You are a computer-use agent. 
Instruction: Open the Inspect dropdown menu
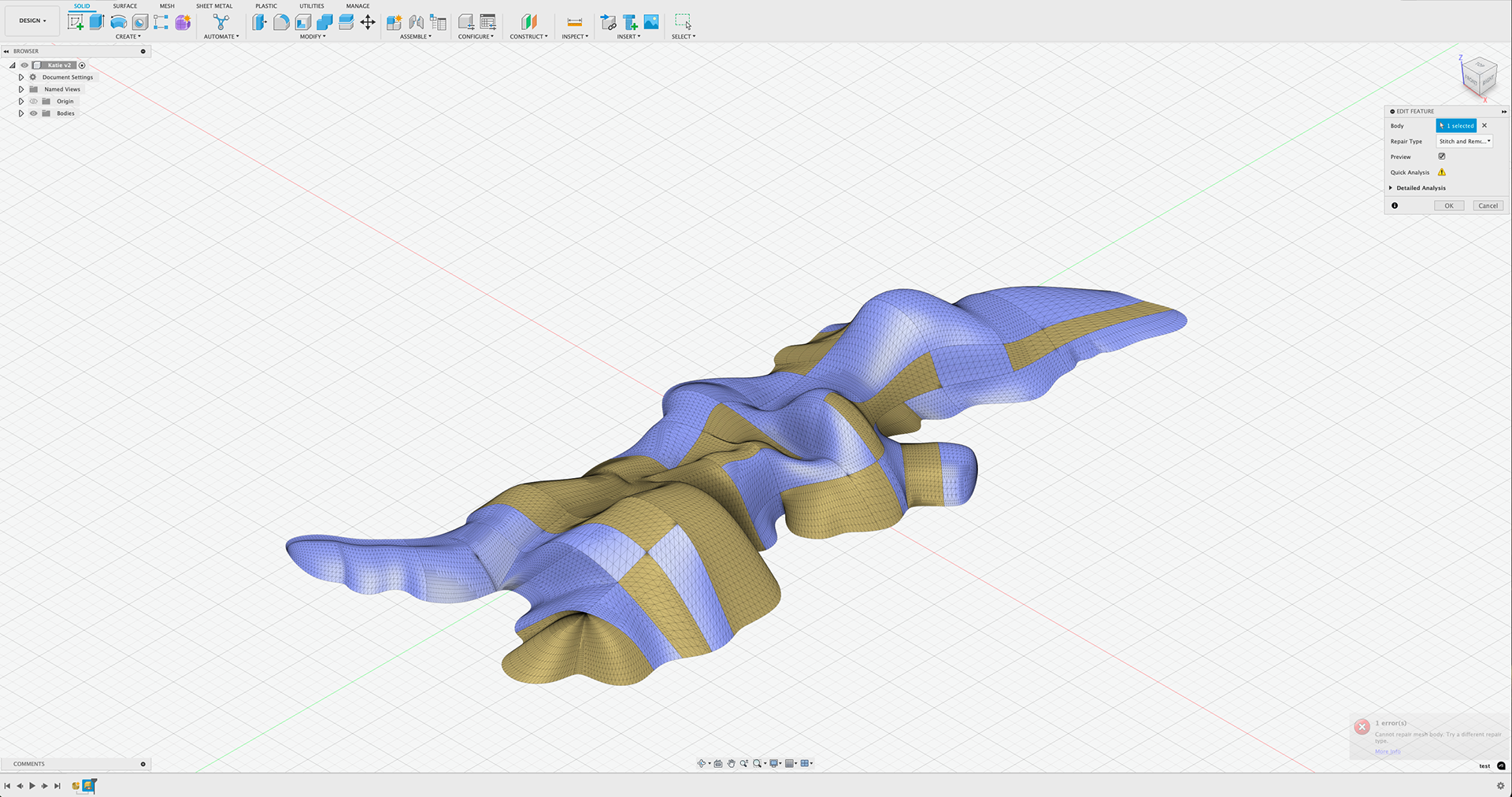coord(575,36)
